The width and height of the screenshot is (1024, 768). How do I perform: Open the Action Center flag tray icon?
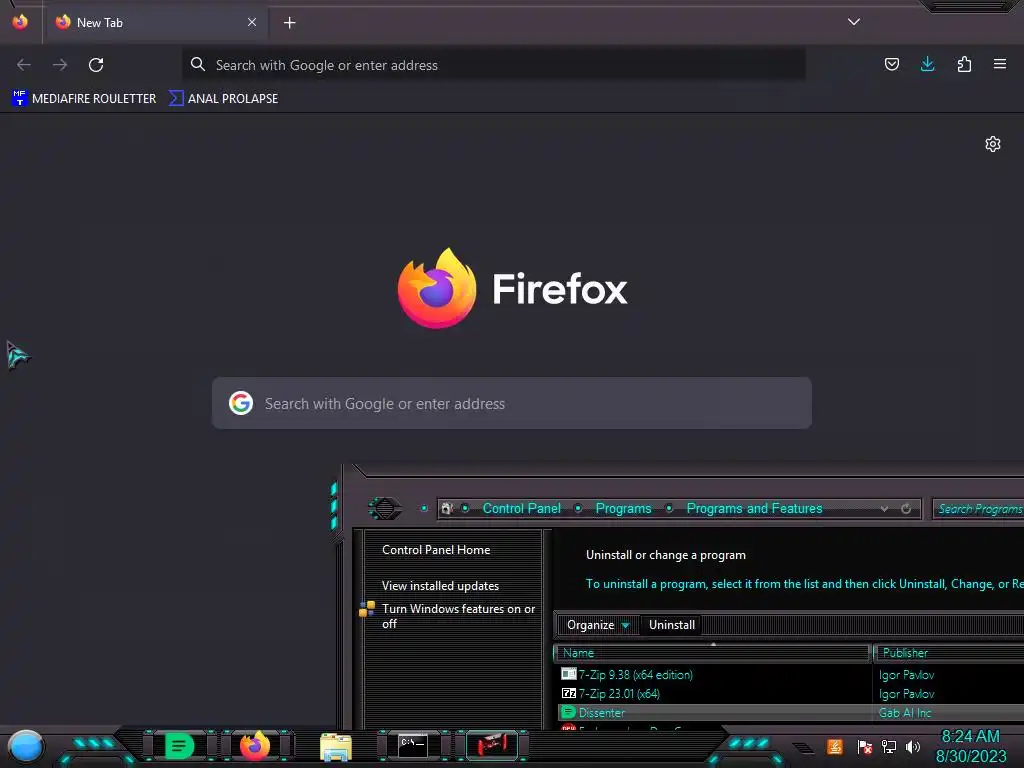pyautogui.click(x=865, y=746)
